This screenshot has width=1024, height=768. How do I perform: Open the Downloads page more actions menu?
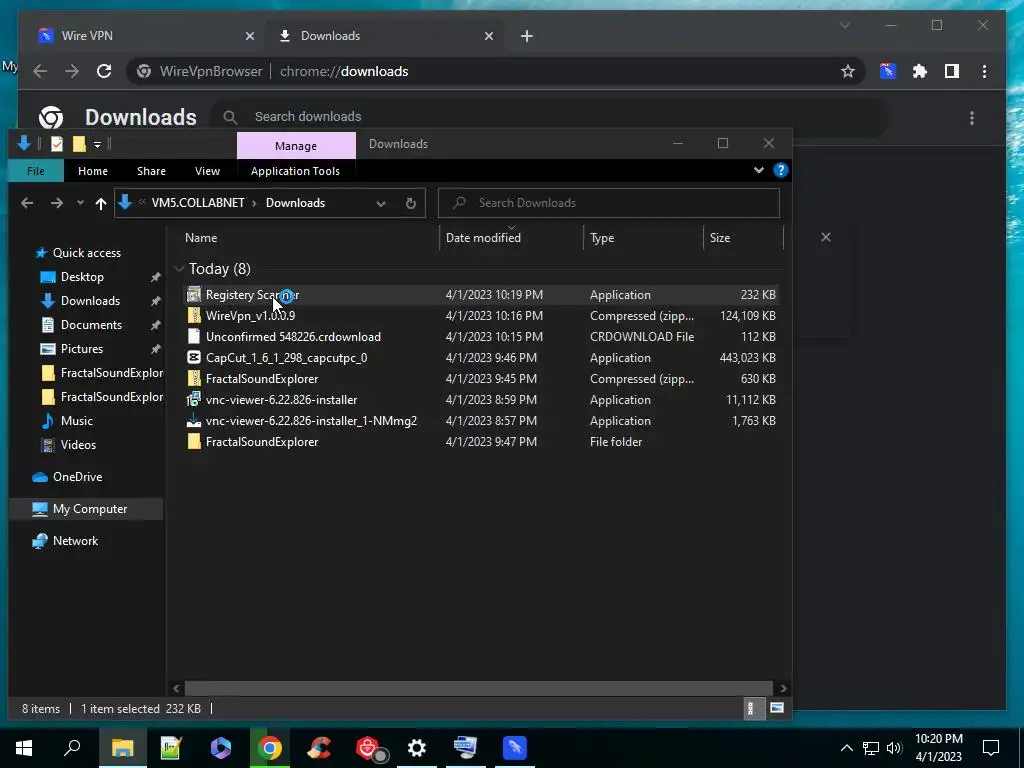click(972, 118)
